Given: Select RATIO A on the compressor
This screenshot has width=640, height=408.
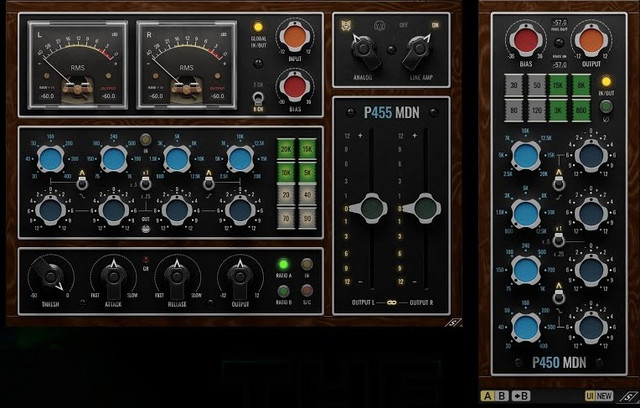Looking at the screenshot, I should [x=283, y=264].
